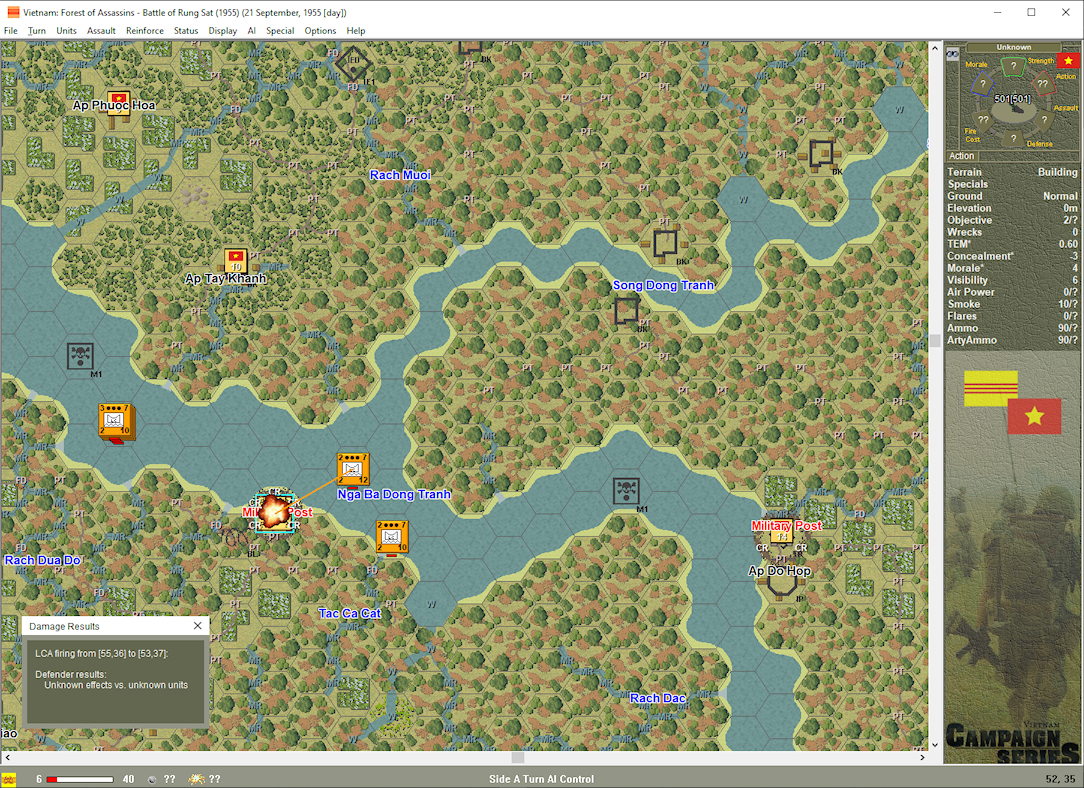Click the Strength indicator box
Viewport: 1084px width, 788px height.
1013,67
